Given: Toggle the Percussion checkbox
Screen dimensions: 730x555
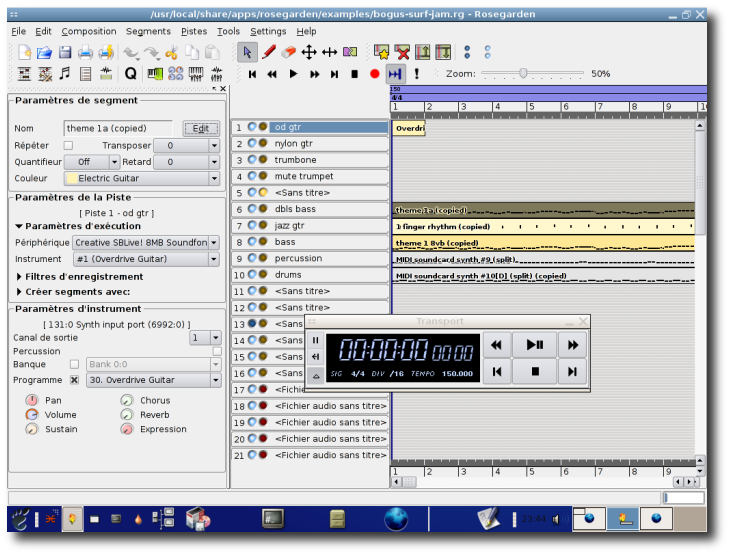Looking at the screenshot, I should tap(217, 351).
